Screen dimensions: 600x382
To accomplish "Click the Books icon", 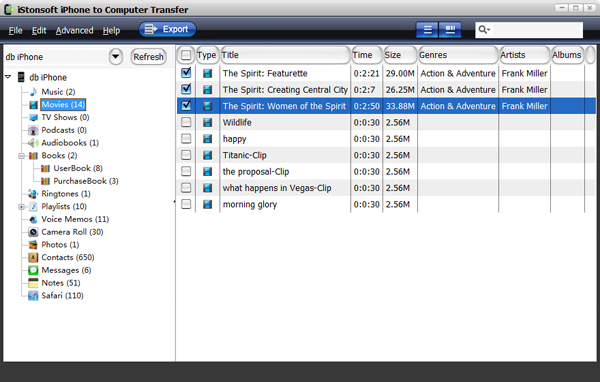I will (x=33, y=155).
